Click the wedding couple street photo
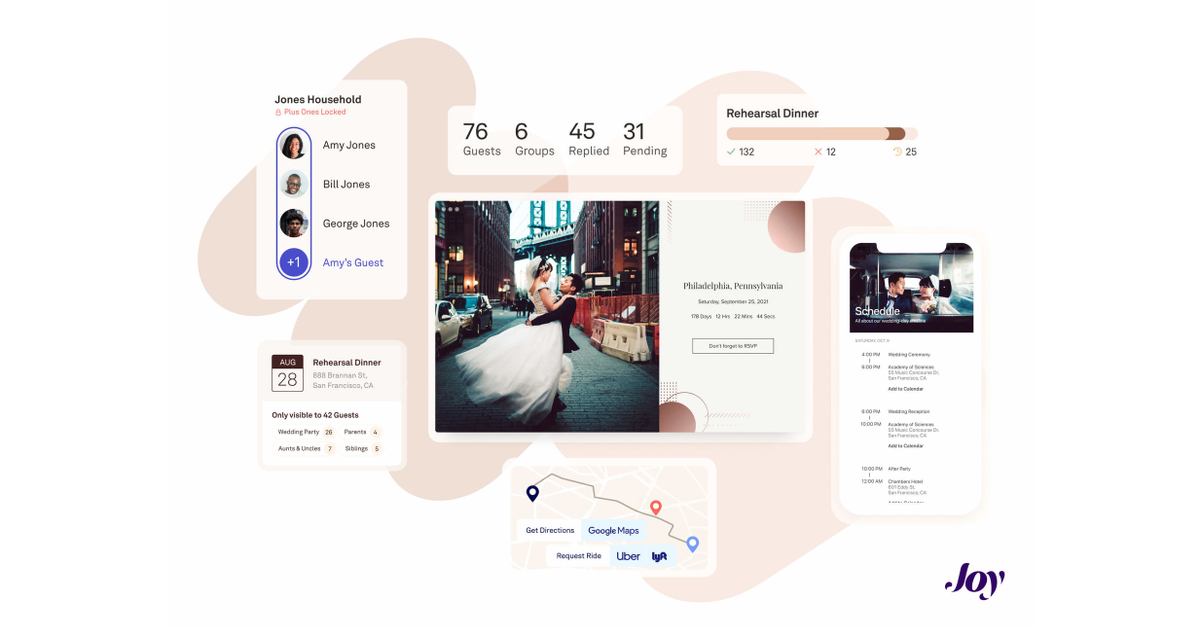Screen dimensions: 1200x628 click(547, 316)
